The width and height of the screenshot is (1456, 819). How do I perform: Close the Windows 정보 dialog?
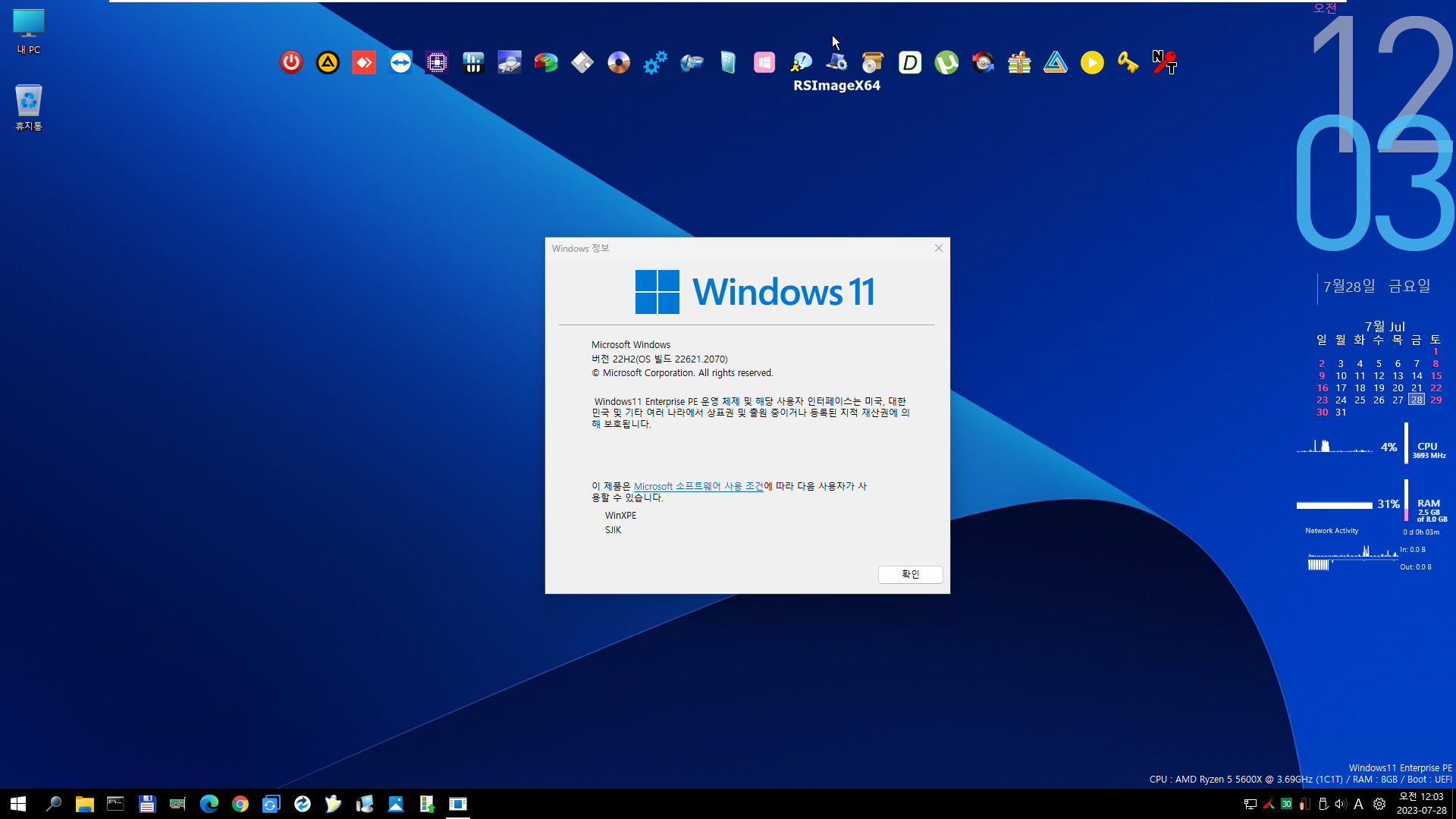[939, 248]
